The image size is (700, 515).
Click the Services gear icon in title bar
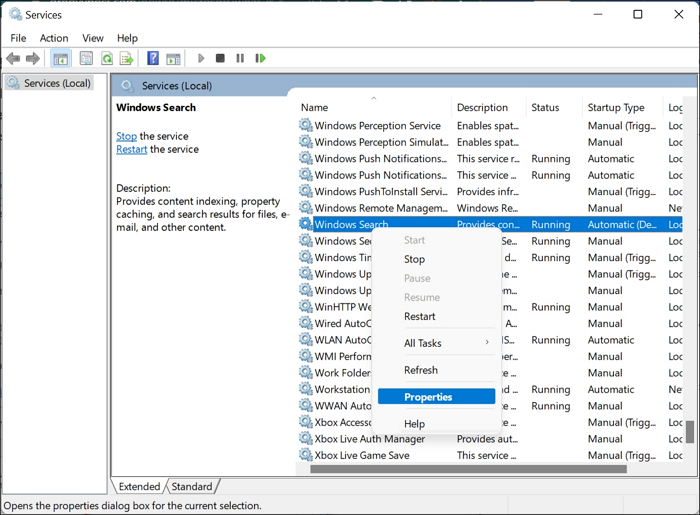coord(15,14)
